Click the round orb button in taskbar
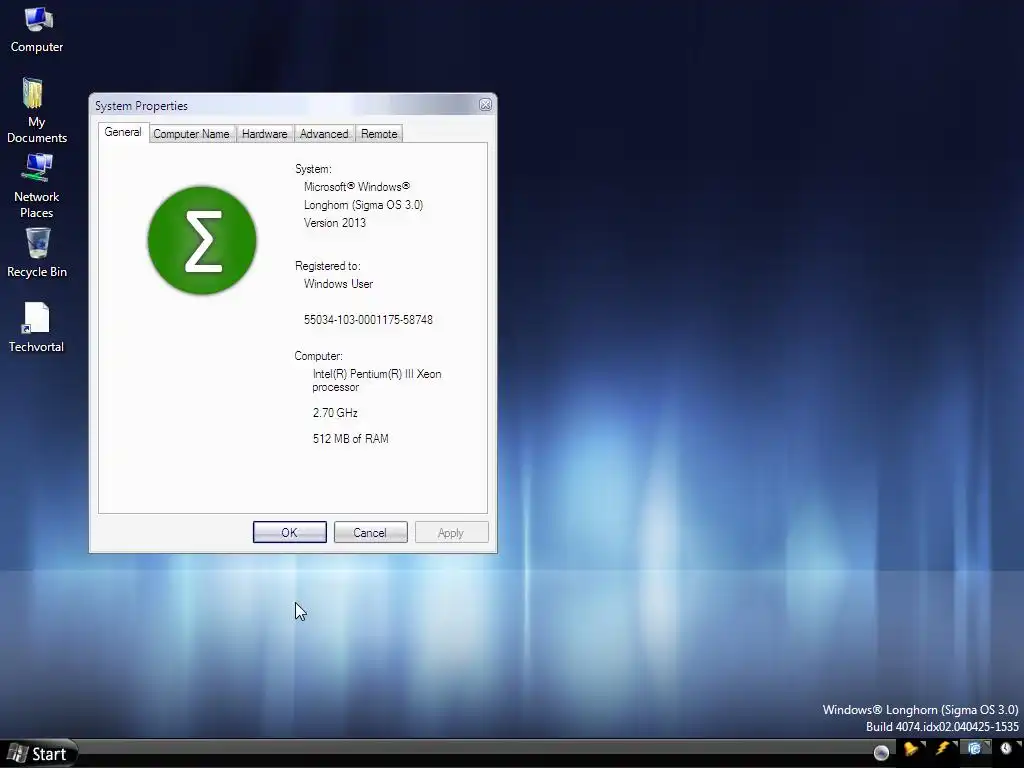Image resolution: width=1024 pixels, height=768 pixels. pyautogui.click(x=881, y=753)
